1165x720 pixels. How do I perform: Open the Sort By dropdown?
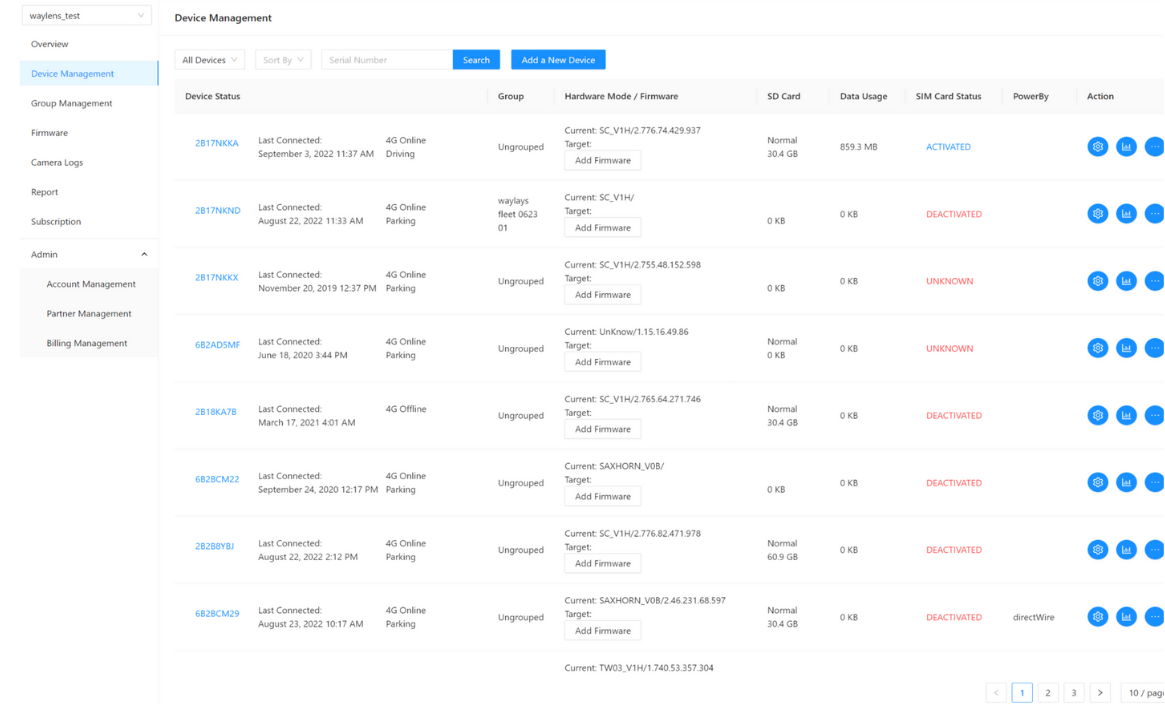coord(283,59)
